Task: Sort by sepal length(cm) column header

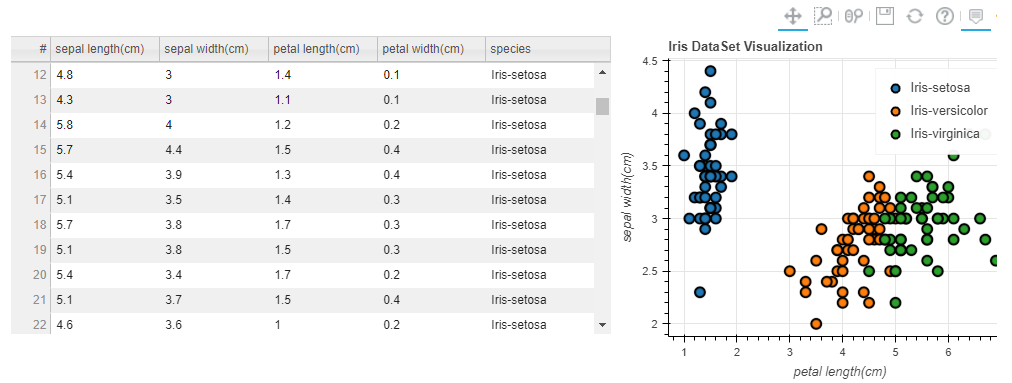Action: click(105, 49)
